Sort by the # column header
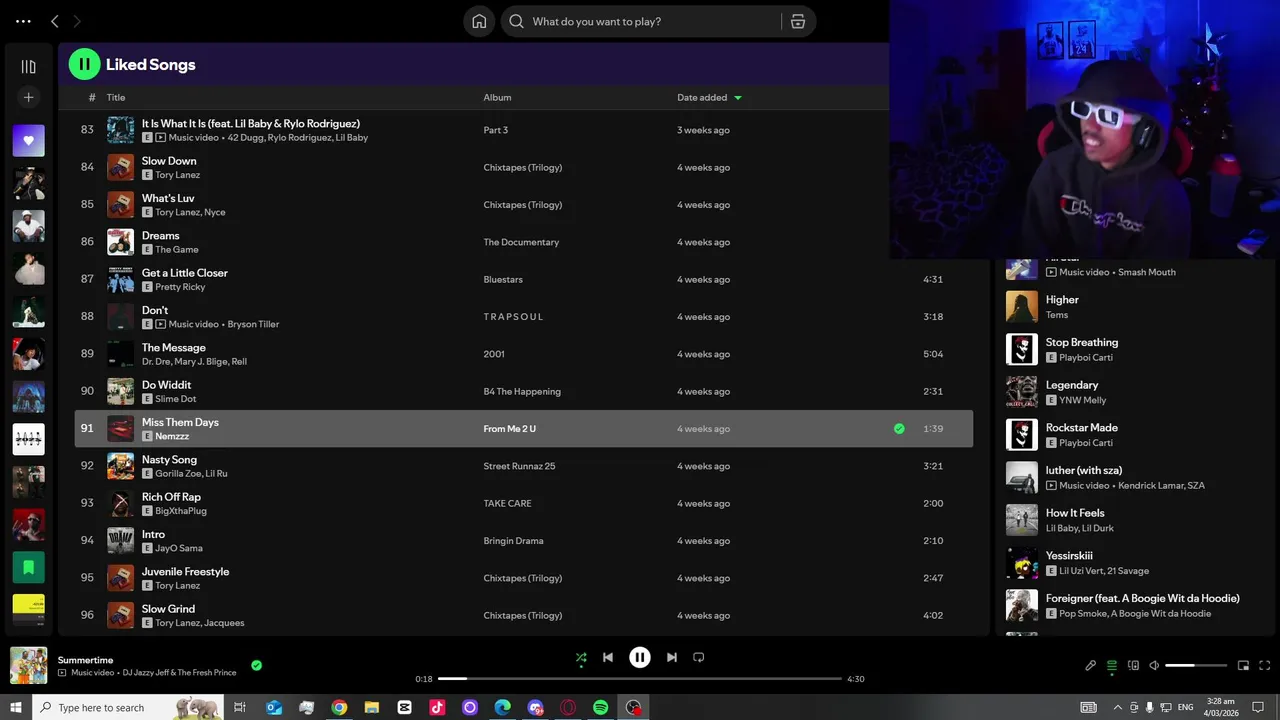The width and height of the screenshot is (1280, 720). click(x=92, y=97)
